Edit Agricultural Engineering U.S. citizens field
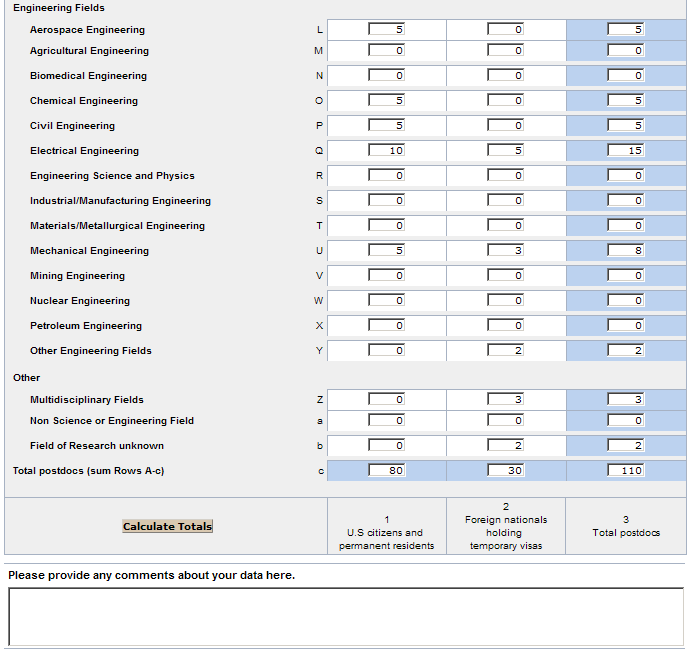 [386, 51]
